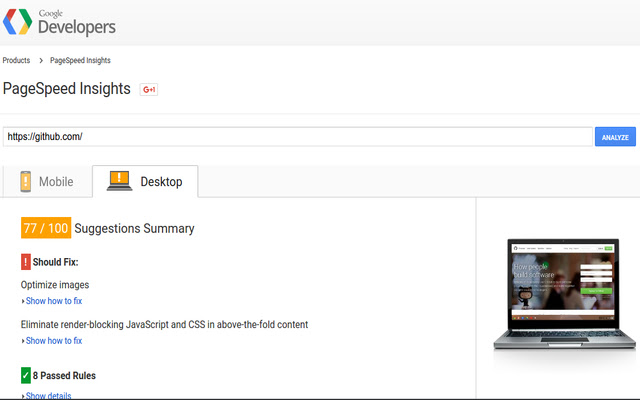Image resolution: width=640 pixels, height=400 pixels.
Task: Click the red Should Fix exclamation icon
Action: tap(26, 262)
